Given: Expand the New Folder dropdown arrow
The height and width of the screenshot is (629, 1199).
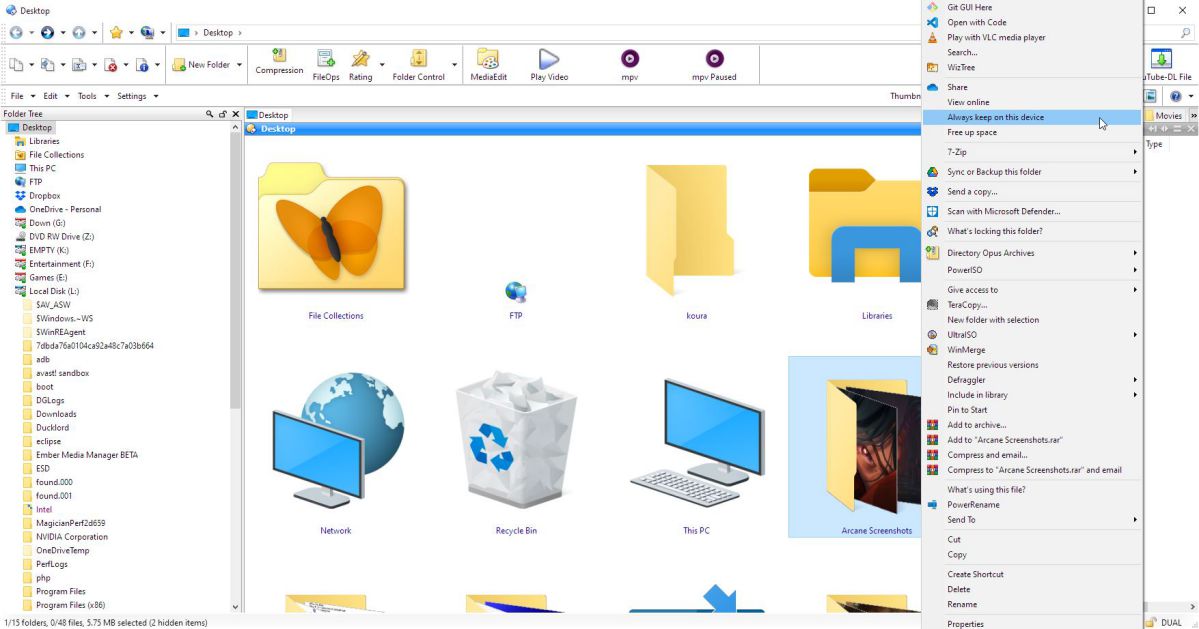Looking at the screenshot, I should tap(239, 65).
